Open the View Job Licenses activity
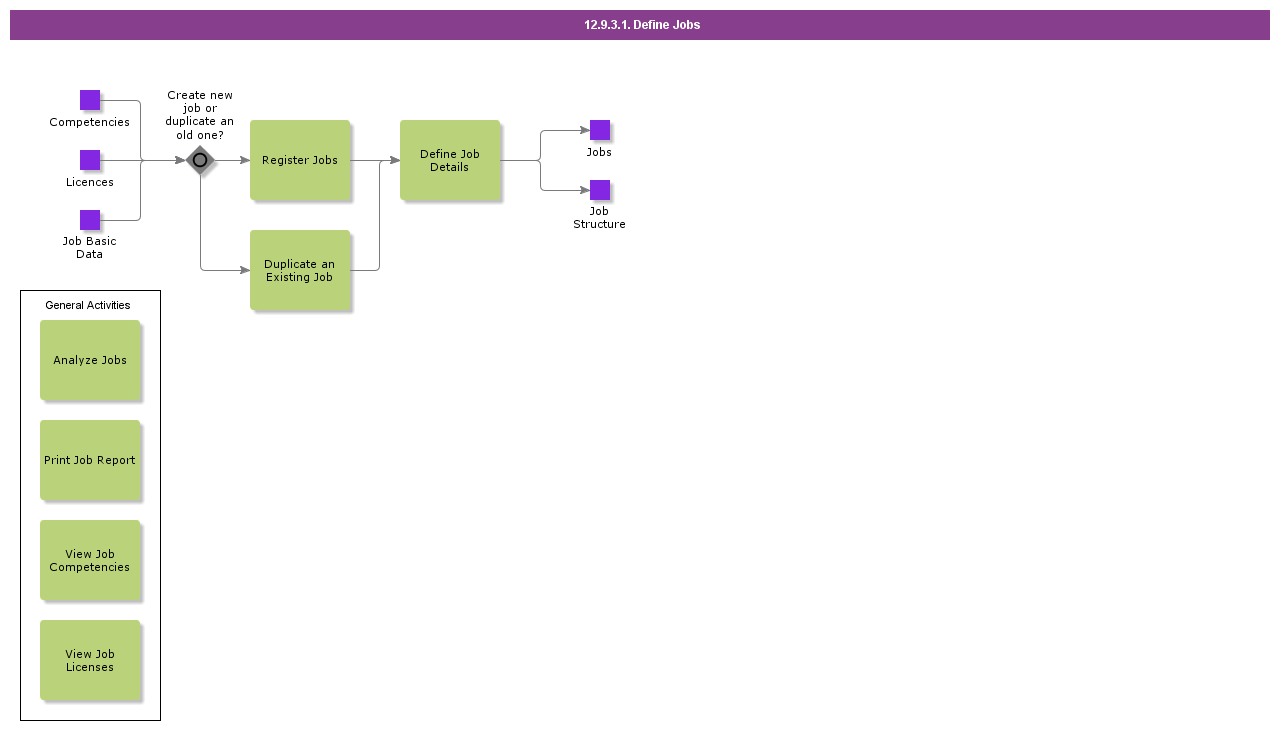 click(90, 660)
